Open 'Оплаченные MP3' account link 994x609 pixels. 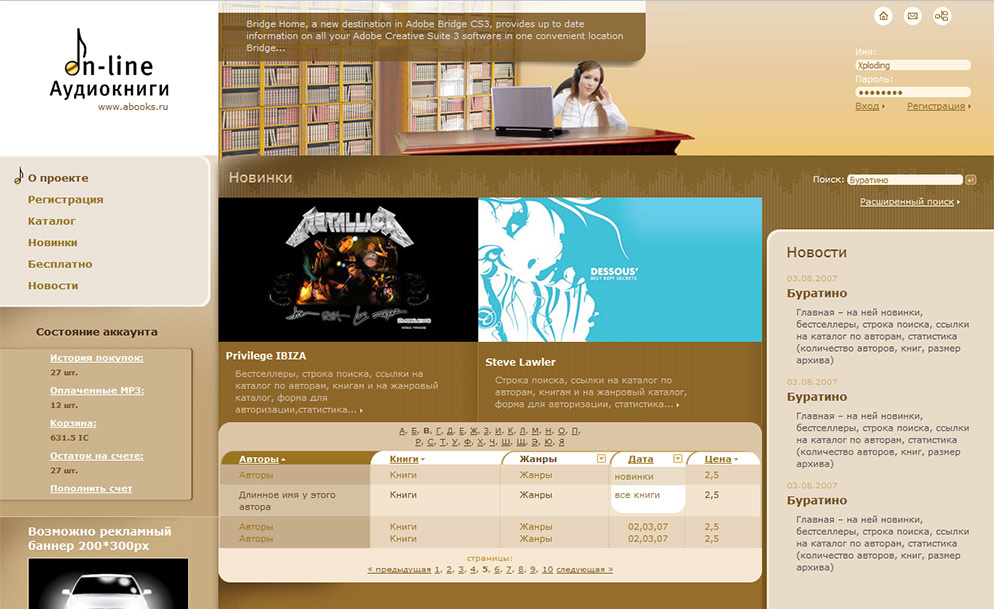[x=97, y=390]
